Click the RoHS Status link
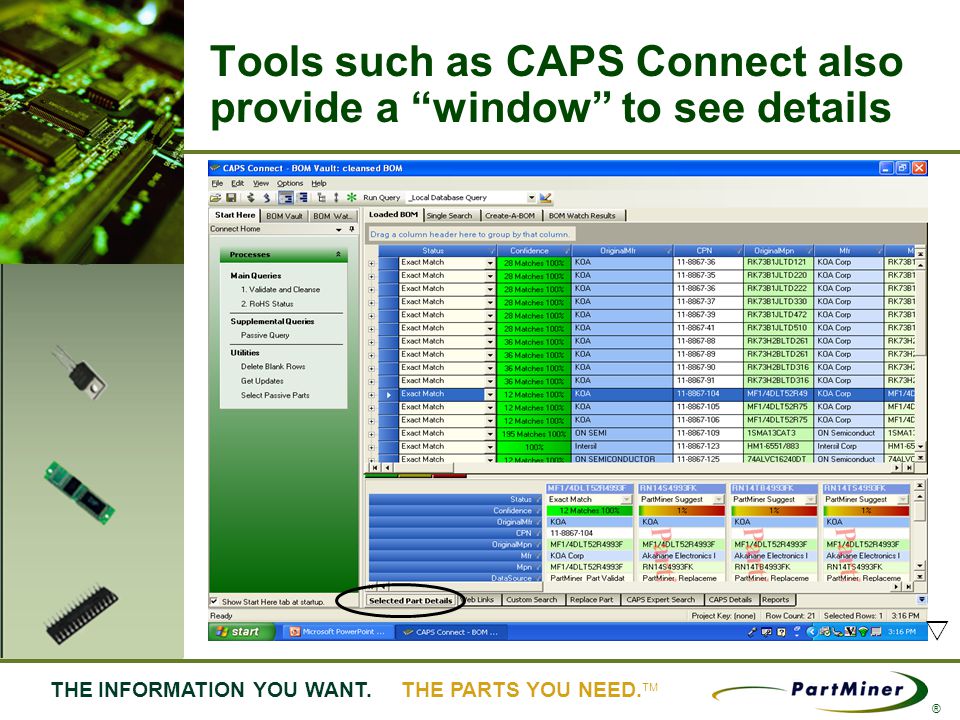This screenshot has width=960, height=720. (x=267, y=304)
